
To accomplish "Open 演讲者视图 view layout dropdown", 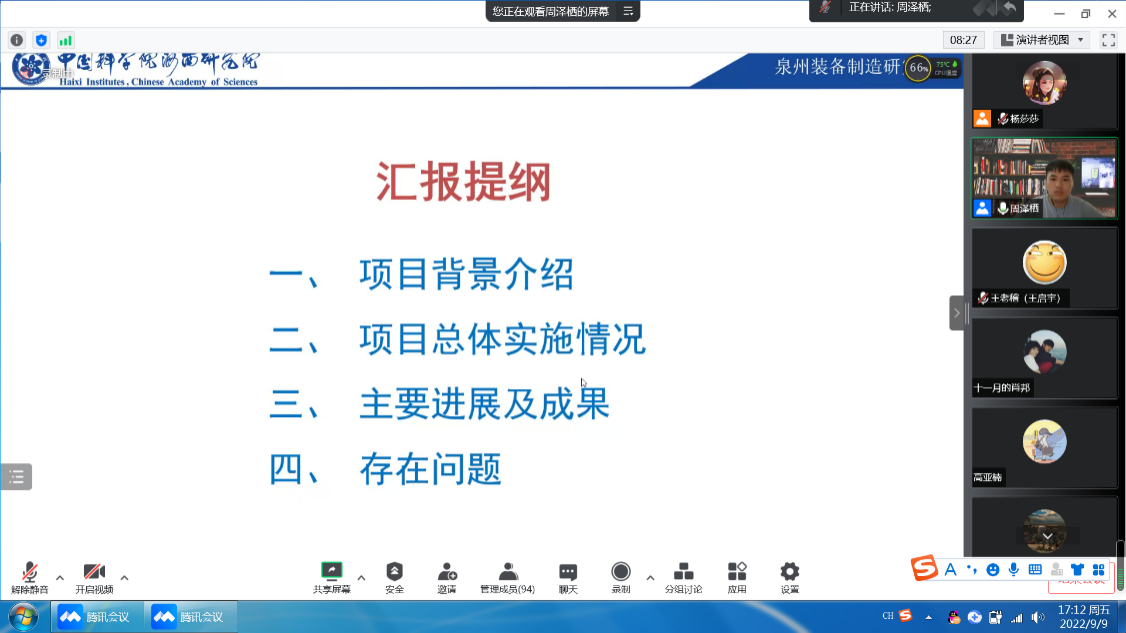I will coord(1041,40).
